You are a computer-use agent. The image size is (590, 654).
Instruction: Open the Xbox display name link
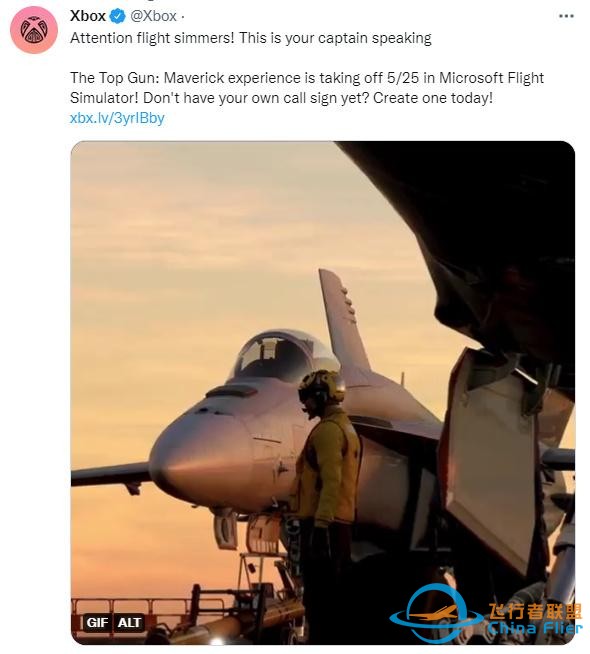(88, 16)
